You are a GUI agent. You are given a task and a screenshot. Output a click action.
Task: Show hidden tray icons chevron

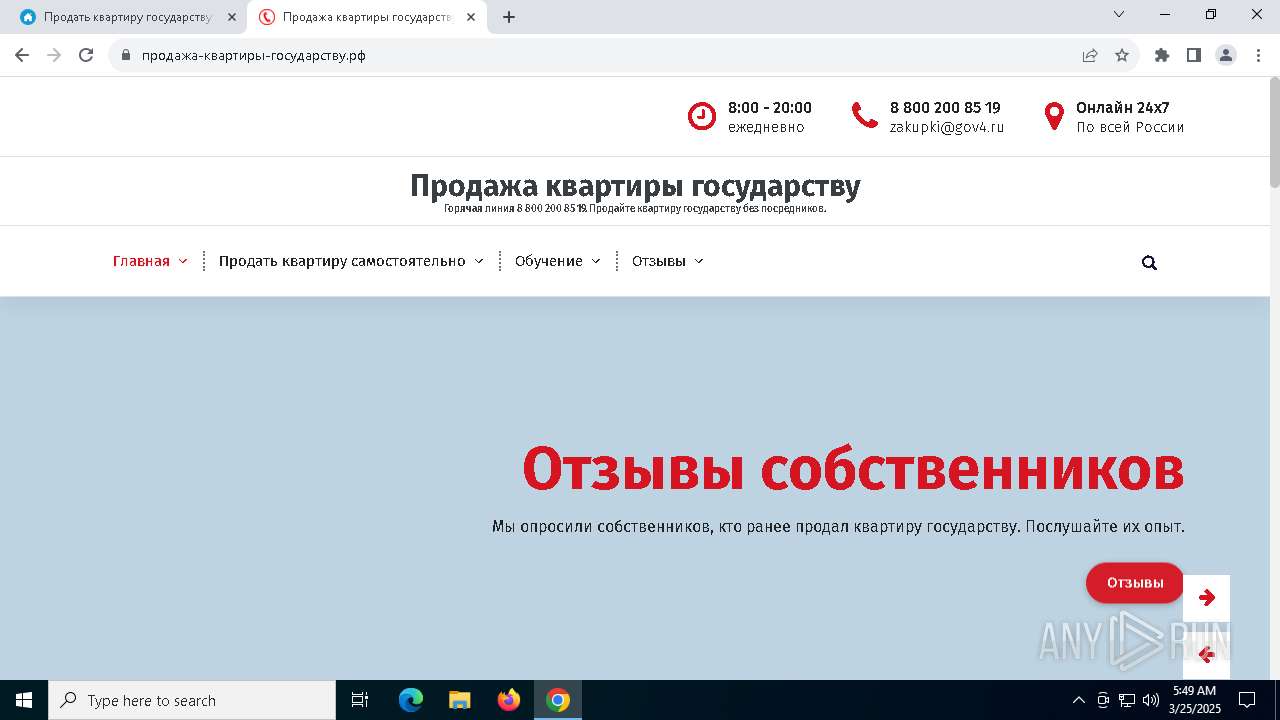(1078, 700)
